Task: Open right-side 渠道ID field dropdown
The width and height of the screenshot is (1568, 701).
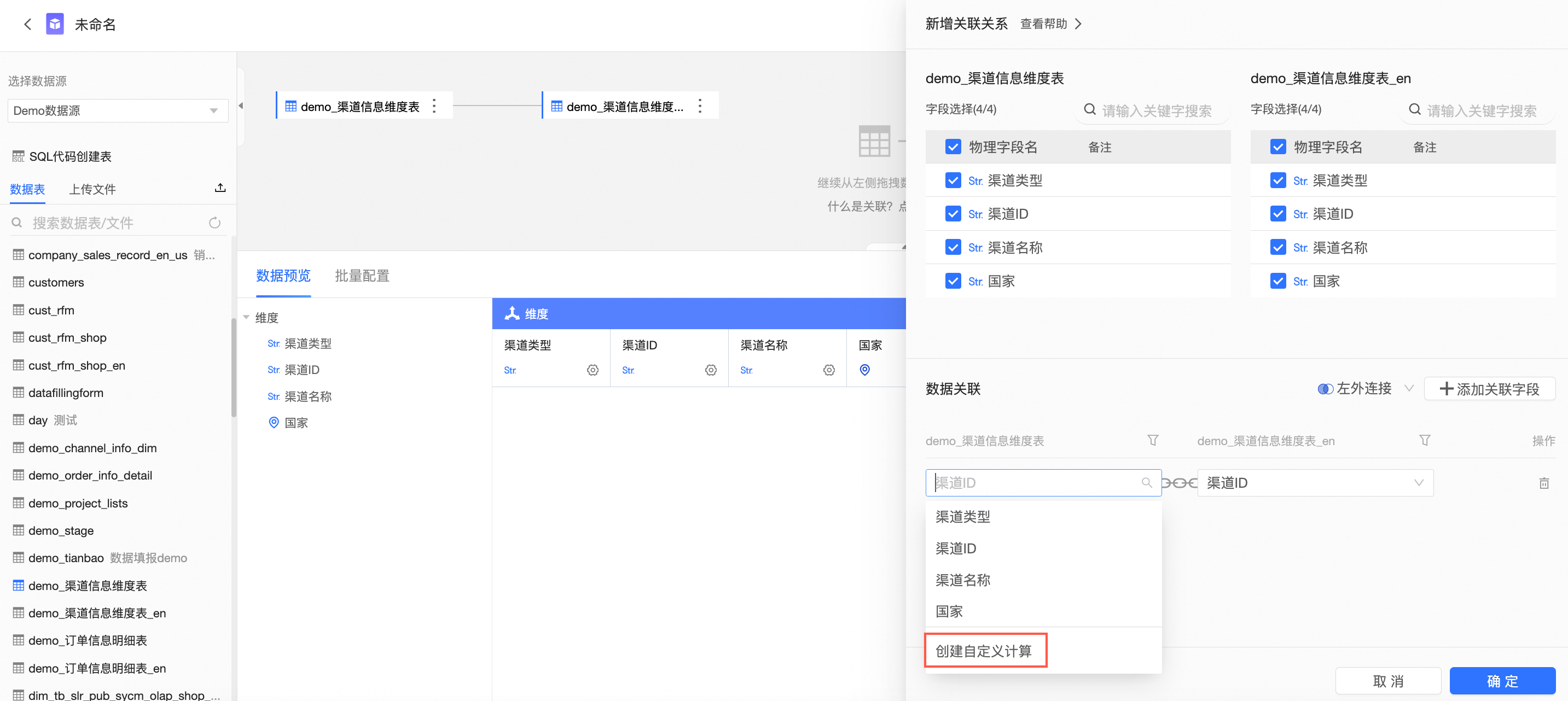Action: click(1315, 483)
